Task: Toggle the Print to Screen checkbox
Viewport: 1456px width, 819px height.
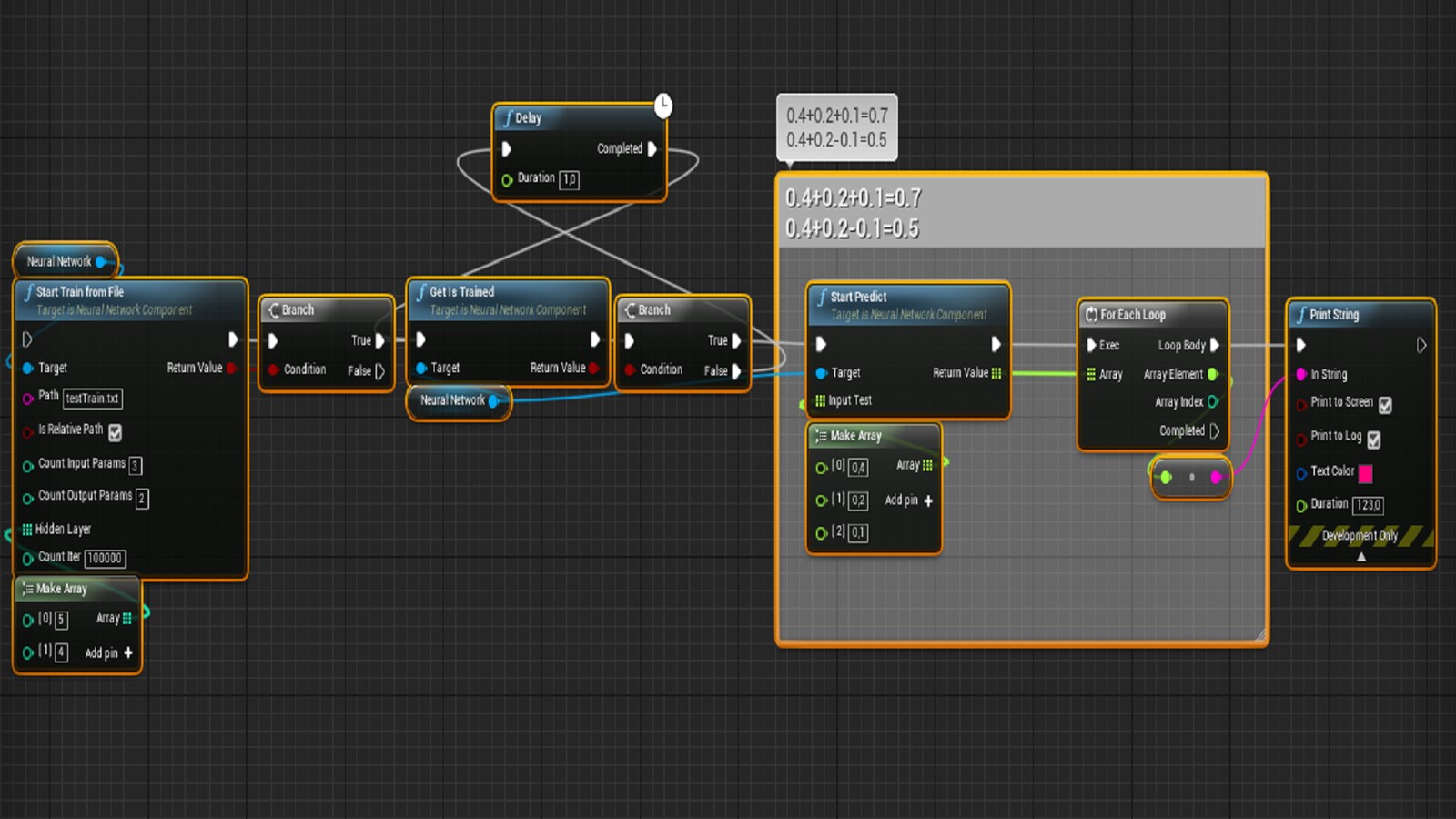Action: [1385, 405]
